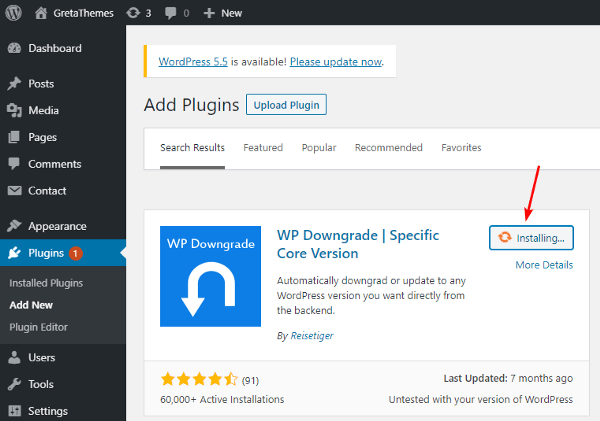Click the Media library icon
The image size is (600, 421).
(x=15, y=111)
